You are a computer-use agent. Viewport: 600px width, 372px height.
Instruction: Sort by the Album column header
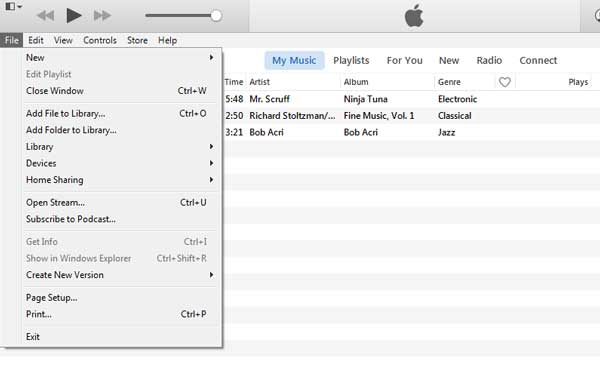[356, 82]
